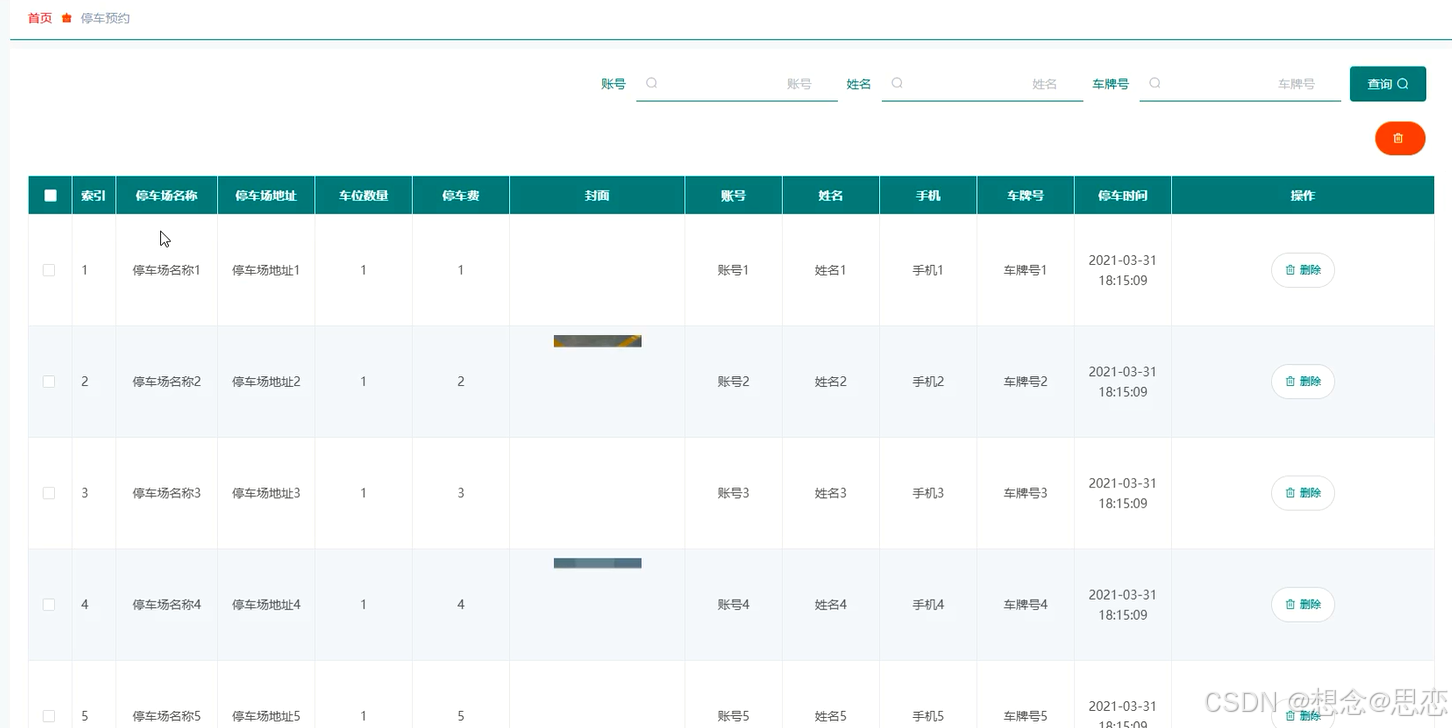Viewport: 1452px width, 728px height.
Task: Open the cover thumbnail in row 4
Action: point(597,563)
